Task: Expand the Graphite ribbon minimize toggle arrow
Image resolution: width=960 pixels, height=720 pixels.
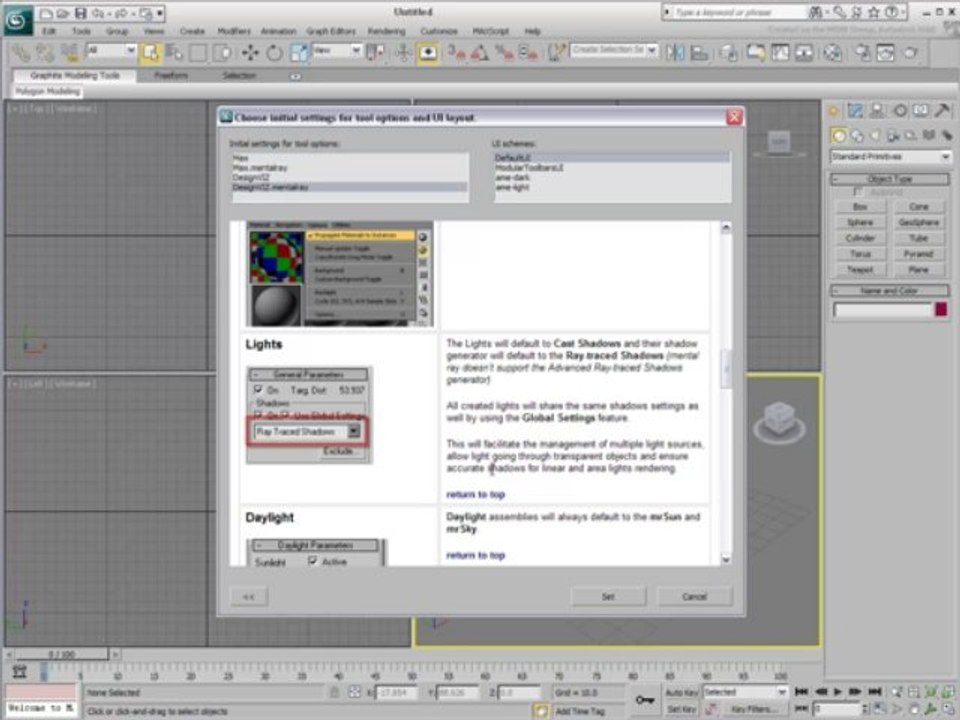Action: pos(296,77)
